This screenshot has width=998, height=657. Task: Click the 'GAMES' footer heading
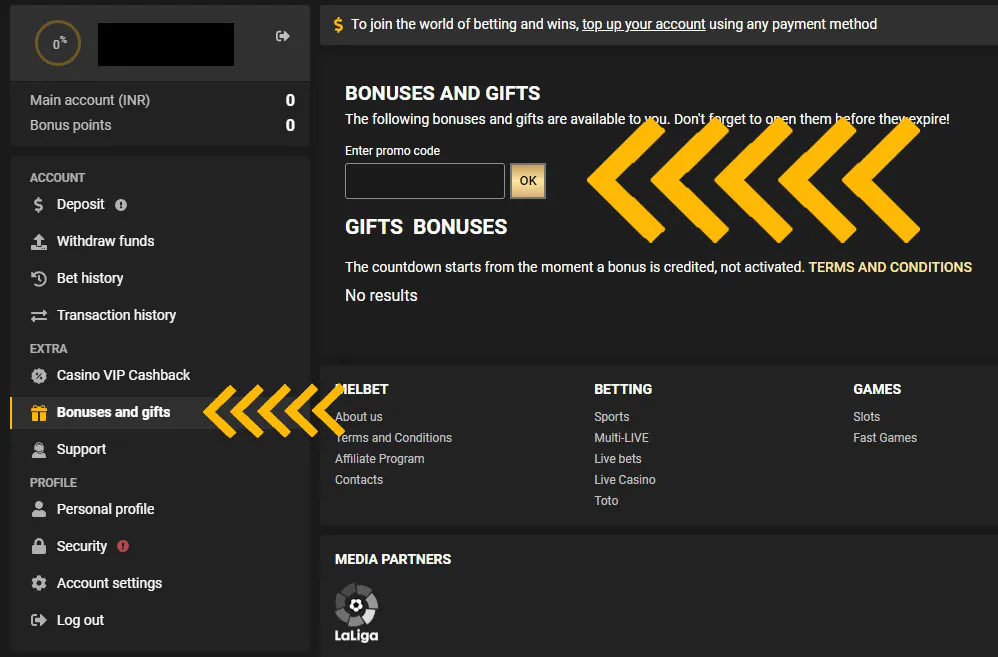[x=876, y=390]
